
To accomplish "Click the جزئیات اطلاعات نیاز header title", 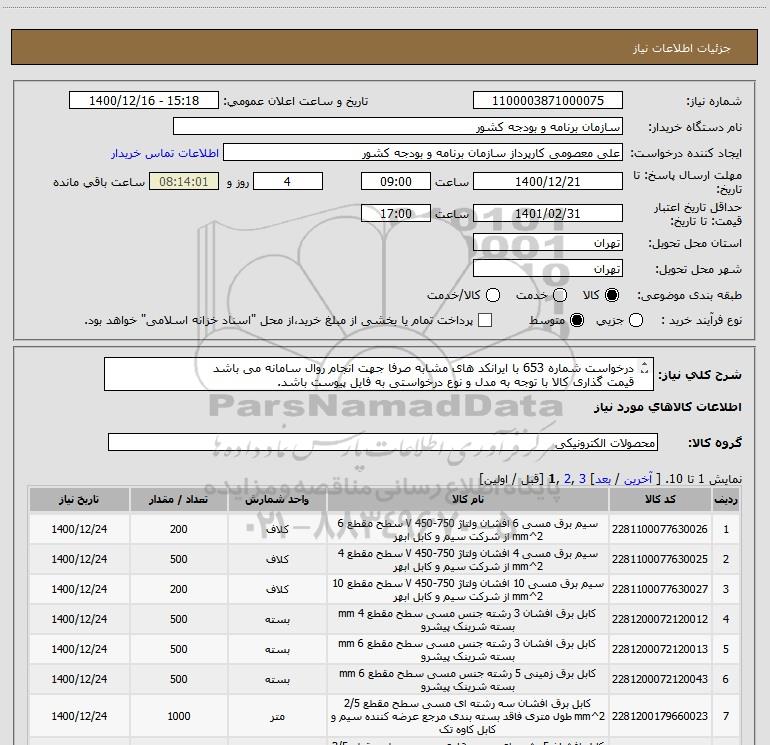I will click(x=682, y=48).
